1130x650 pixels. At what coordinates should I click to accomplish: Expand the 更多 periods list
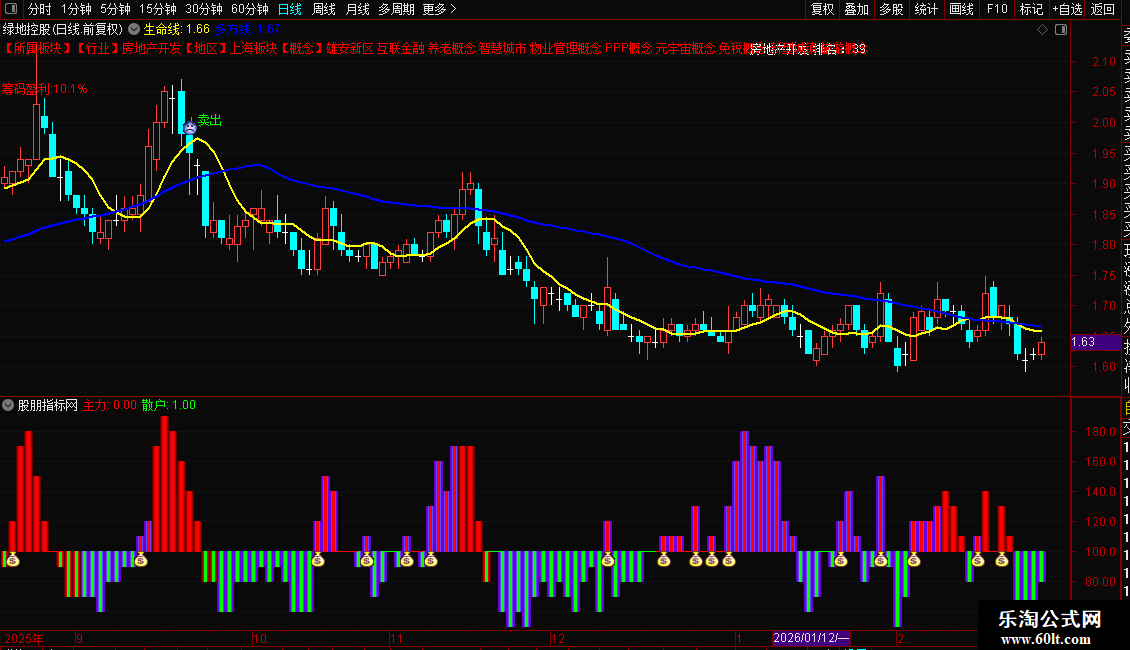(440, 9)
